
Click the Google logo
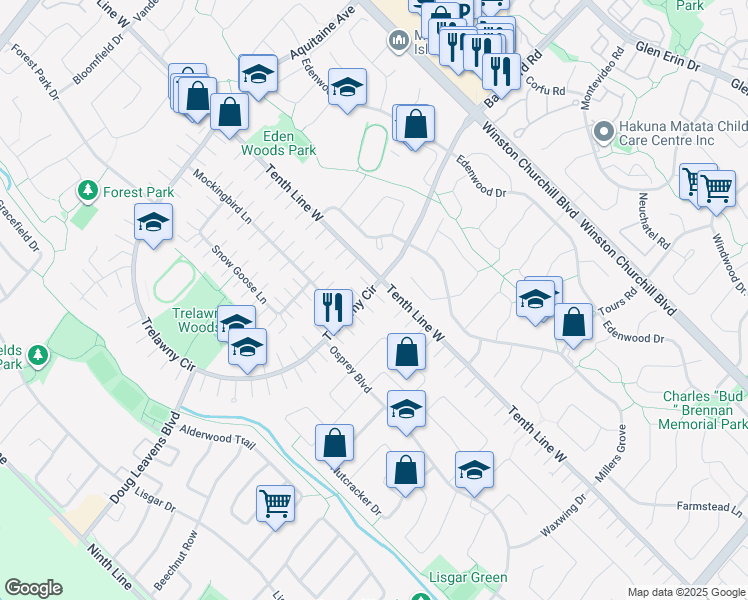point(33,588)
